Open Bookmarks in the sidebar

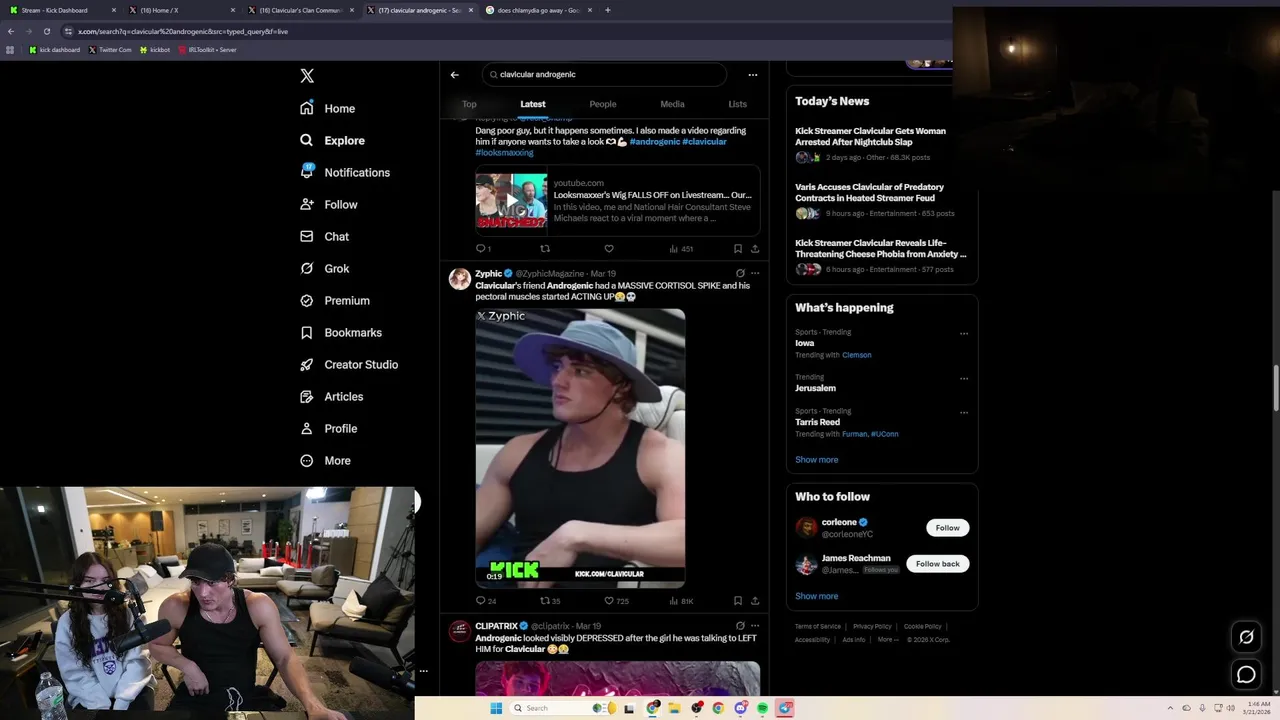(341, 332)
